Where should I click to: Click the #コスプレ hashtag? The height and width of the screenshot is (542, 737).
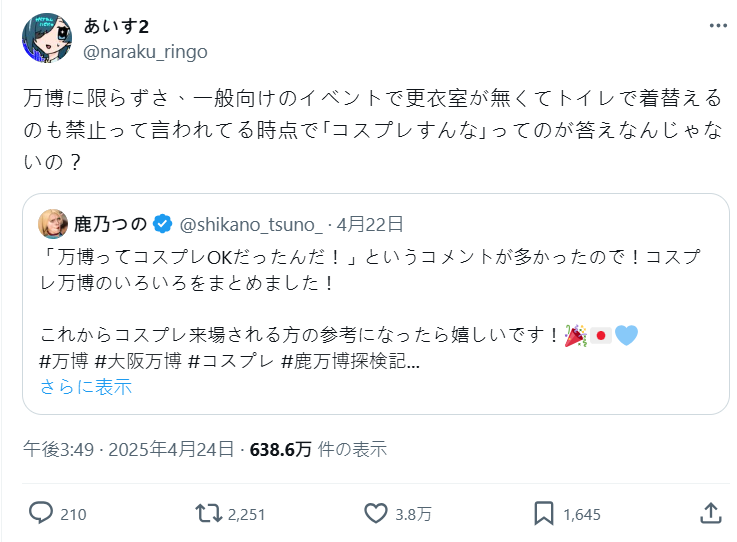point(230,363)
